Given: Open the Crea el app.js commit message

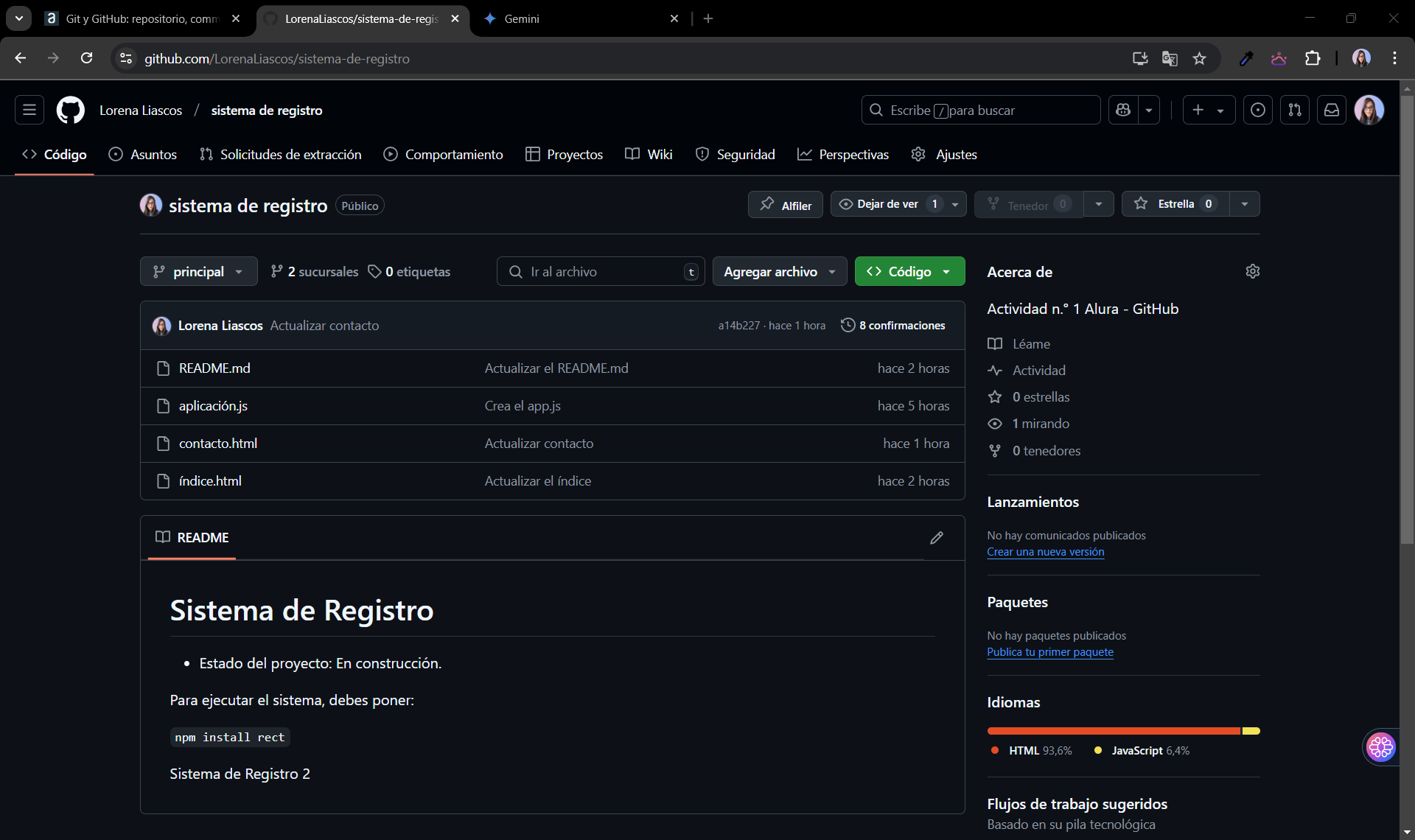Looking at the screenshot, I should click(x=523, y=405).
